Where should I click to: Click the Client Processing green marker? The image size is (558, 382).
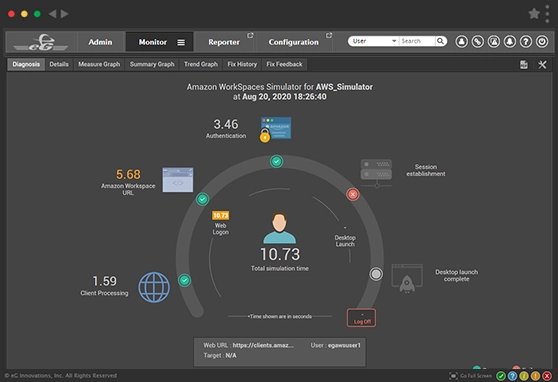click(184, 280)
